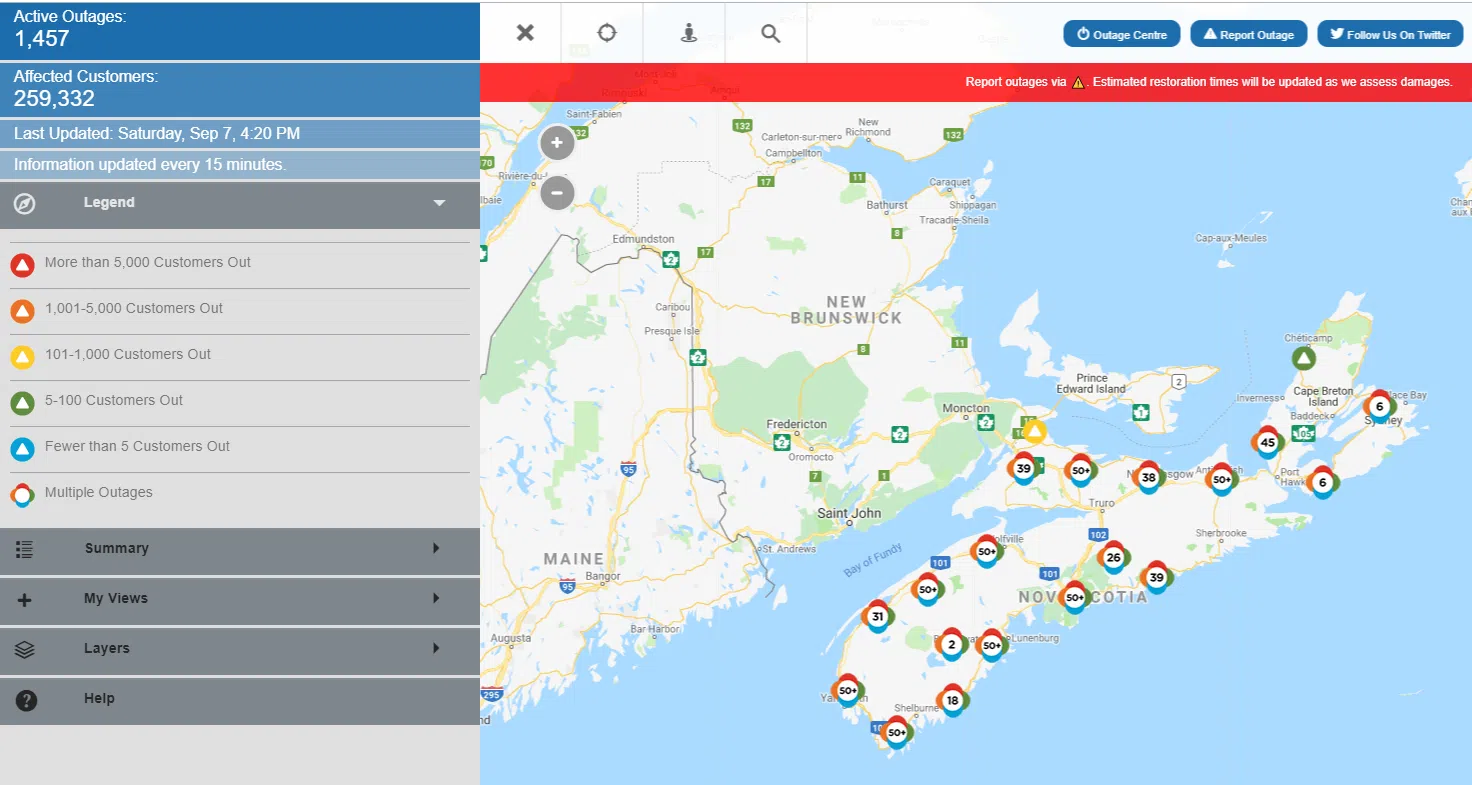1472x785 pixels.
Task: Select the cluster marker labeled 18
Action: (x=952, y=700)
